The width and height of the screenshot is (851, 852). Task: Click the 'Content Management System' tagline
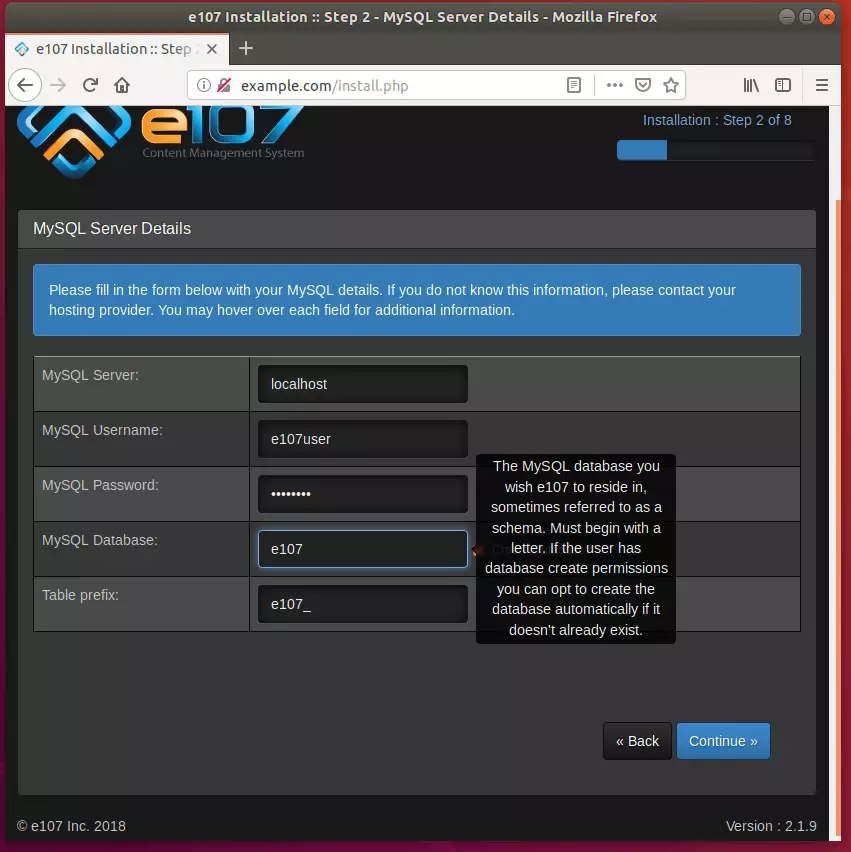[x=223, y=153]
